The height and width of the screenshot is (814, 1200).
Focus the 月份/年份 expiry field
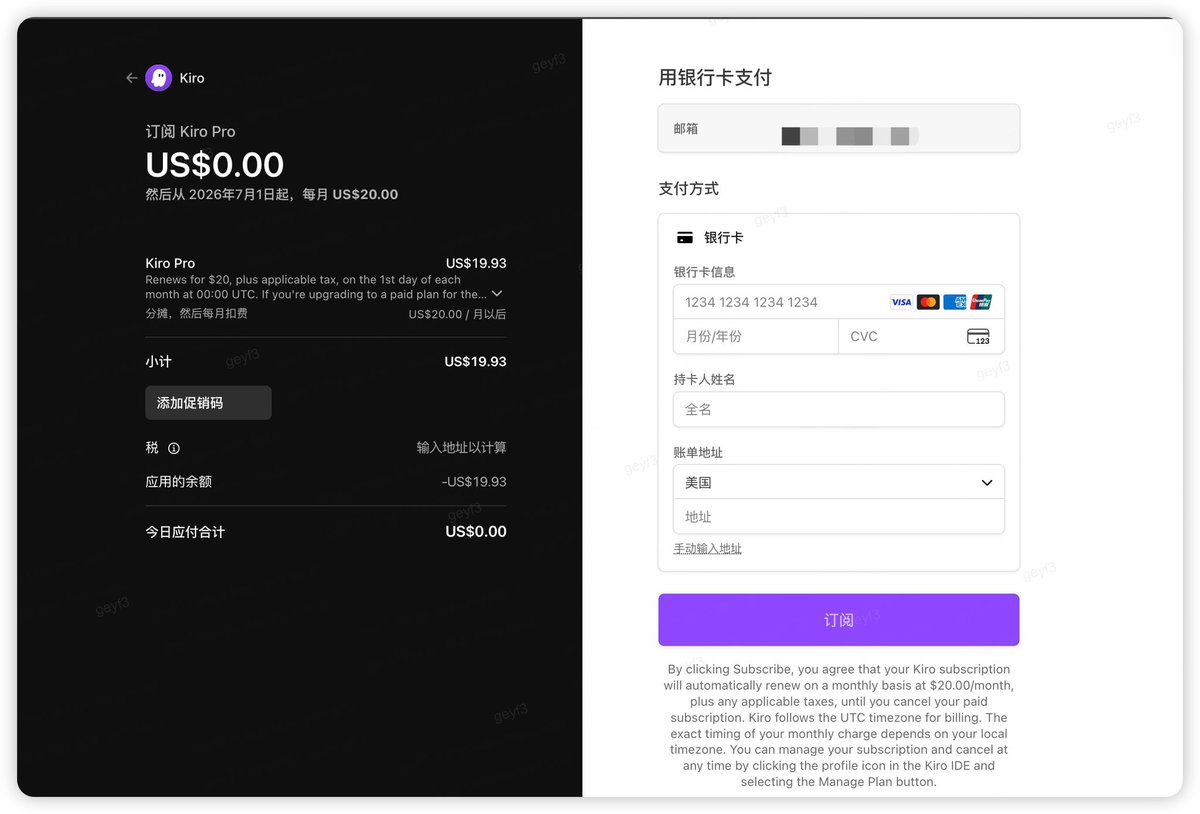756,337
